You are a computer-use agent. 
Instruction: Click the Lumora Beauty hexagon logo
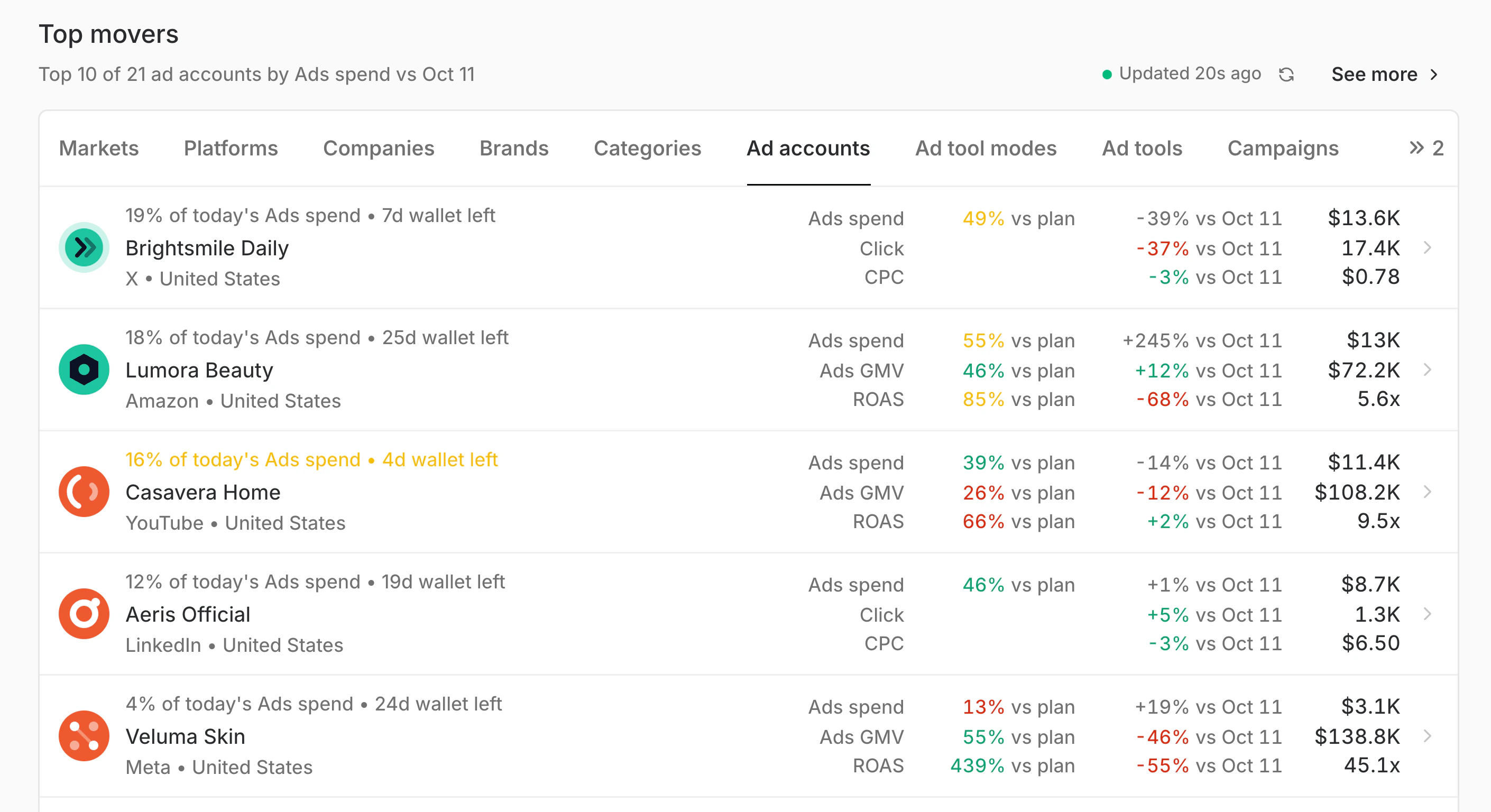[x=84, y=370]
